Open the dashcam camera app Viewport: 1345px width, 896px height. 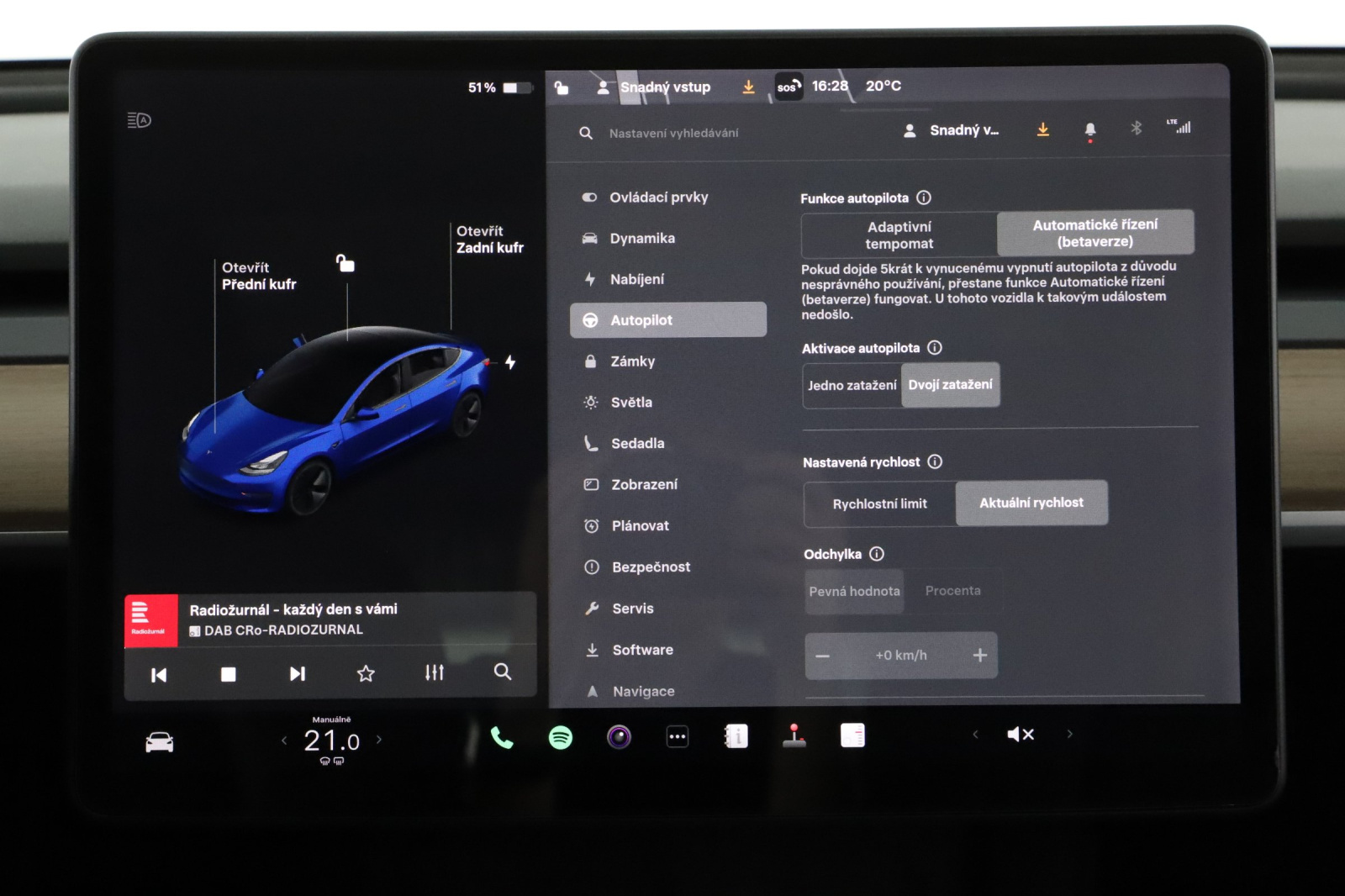(x=619, y=737)
